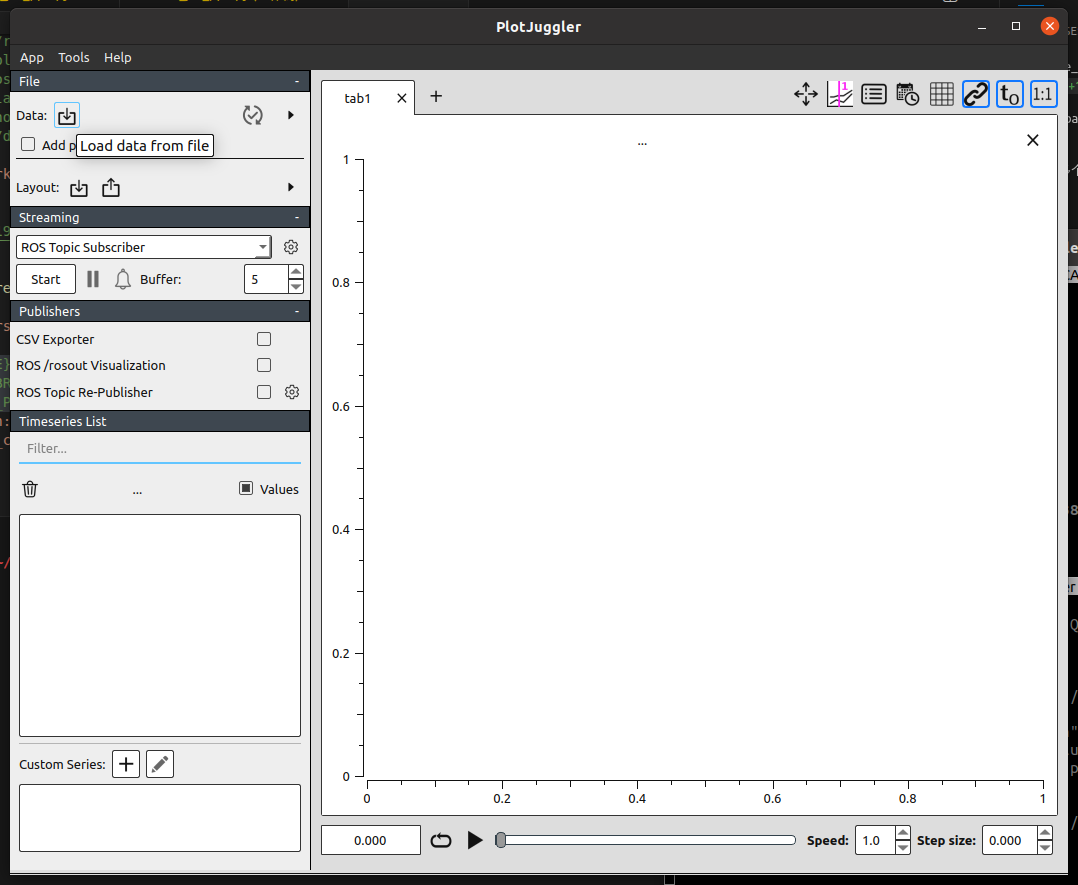Image resolution: width=1078 pixels, height=885 pixels.
Task: Collapse the Streaming section
Action: [x=296, y=217]
